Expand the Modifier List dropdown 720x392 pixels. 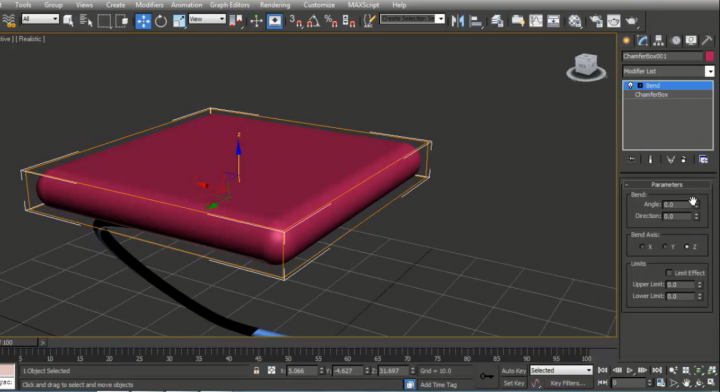(x=668, y=71)
